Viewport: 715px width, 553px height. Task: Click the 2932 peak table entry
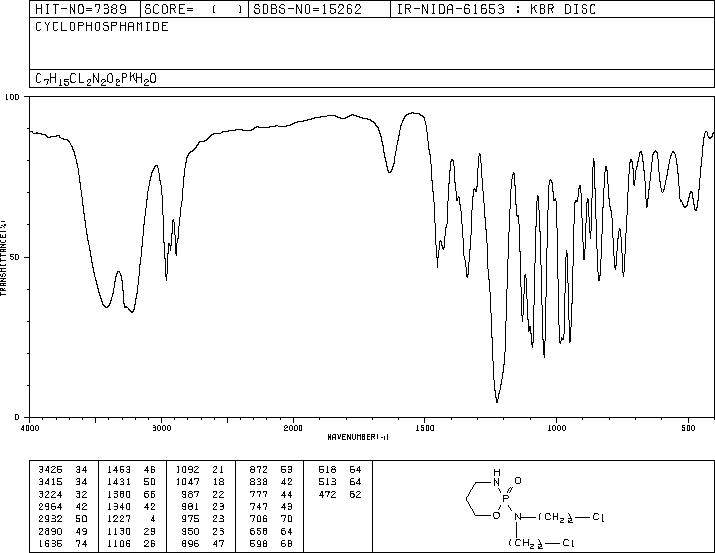[x=50, y=519]
